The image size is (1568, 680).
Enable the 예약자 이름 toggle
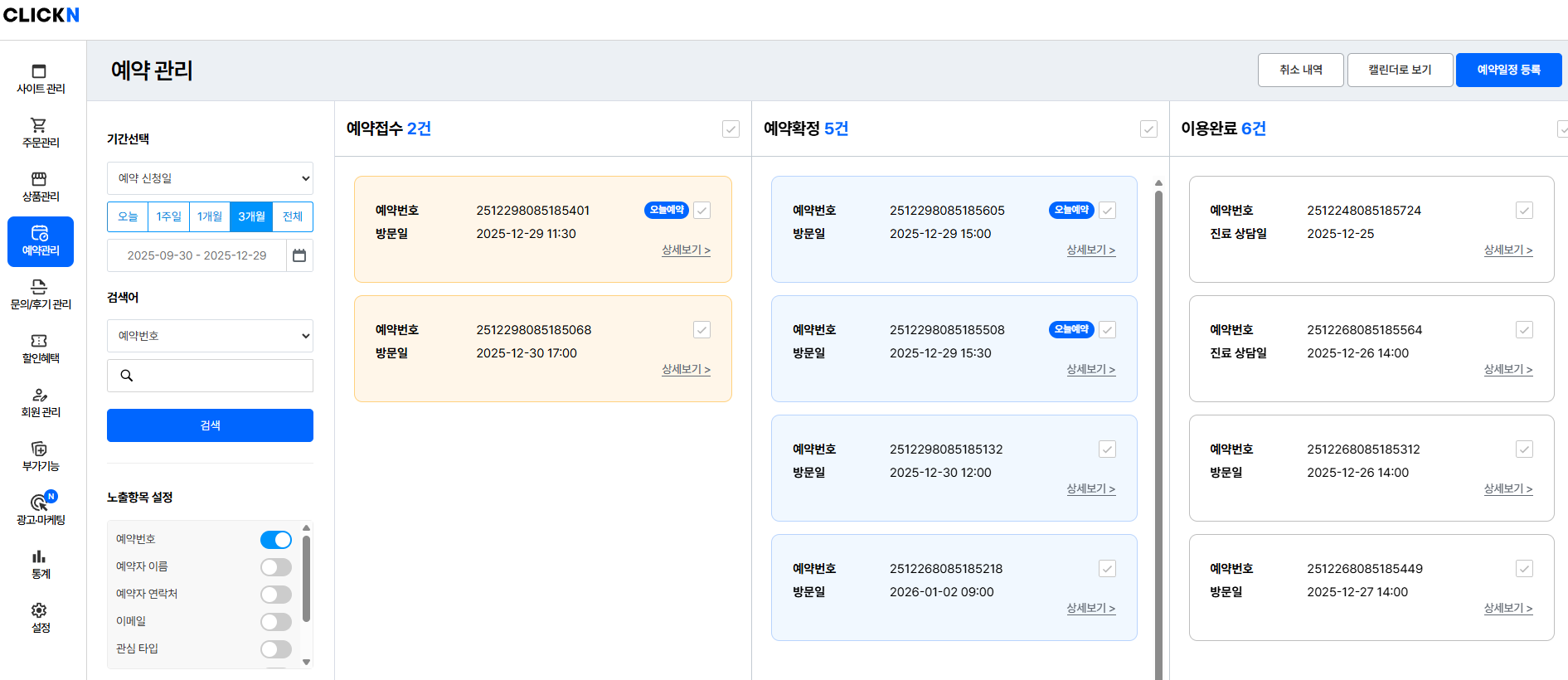[x=276, y=567]
